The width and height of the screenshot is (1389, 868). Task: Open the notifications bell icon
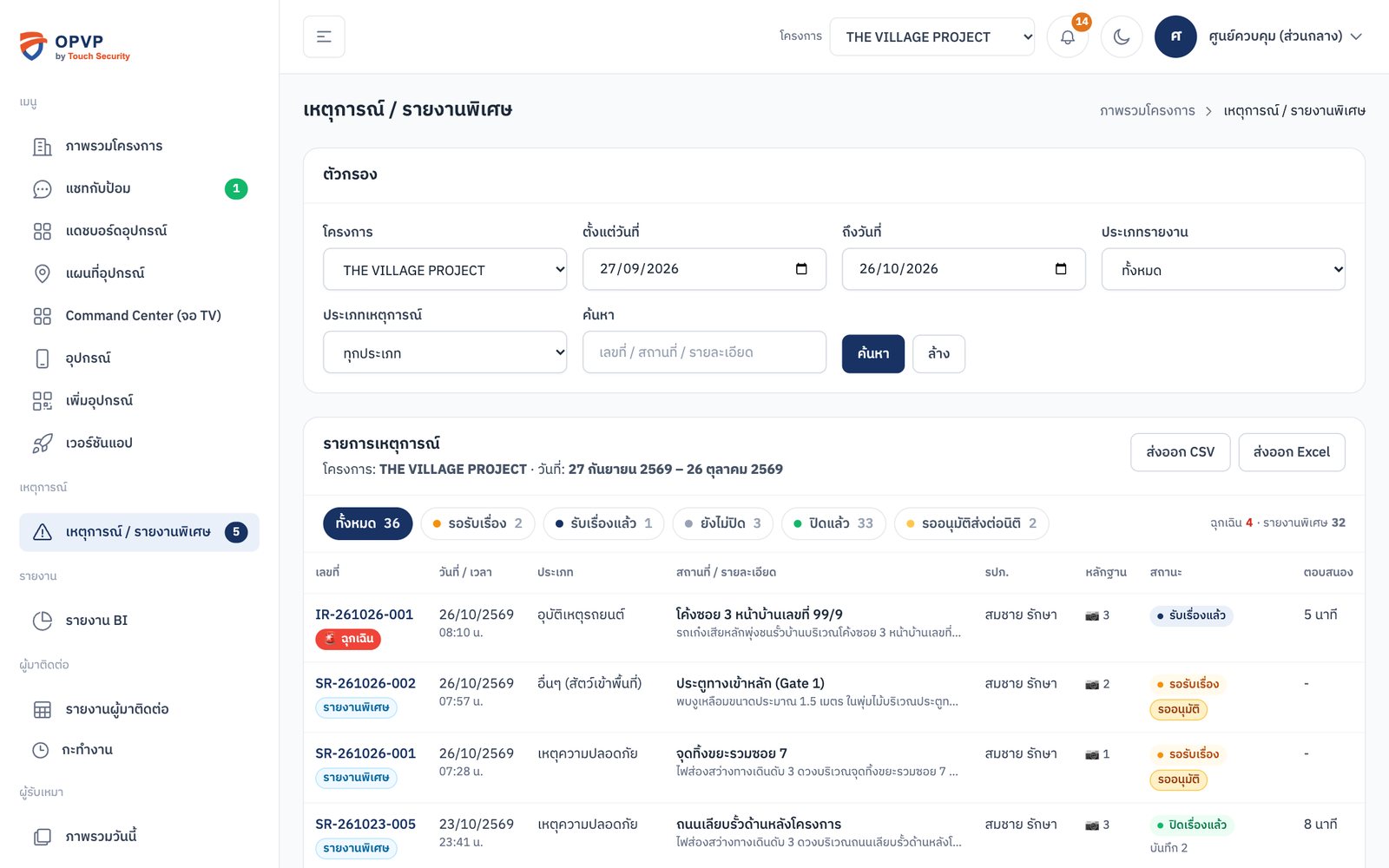1068,36
